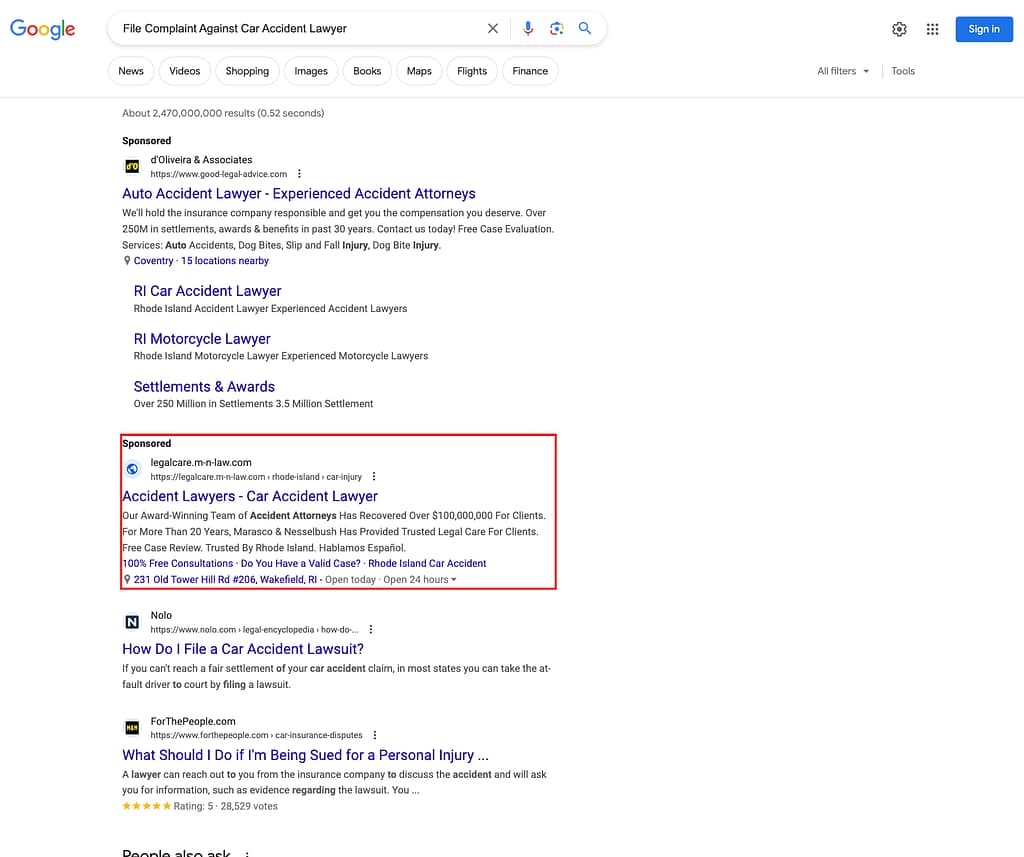Open How Do I File a Car Accident Lawsuit?
The image size is (1024, 857).
pos(243,649)
